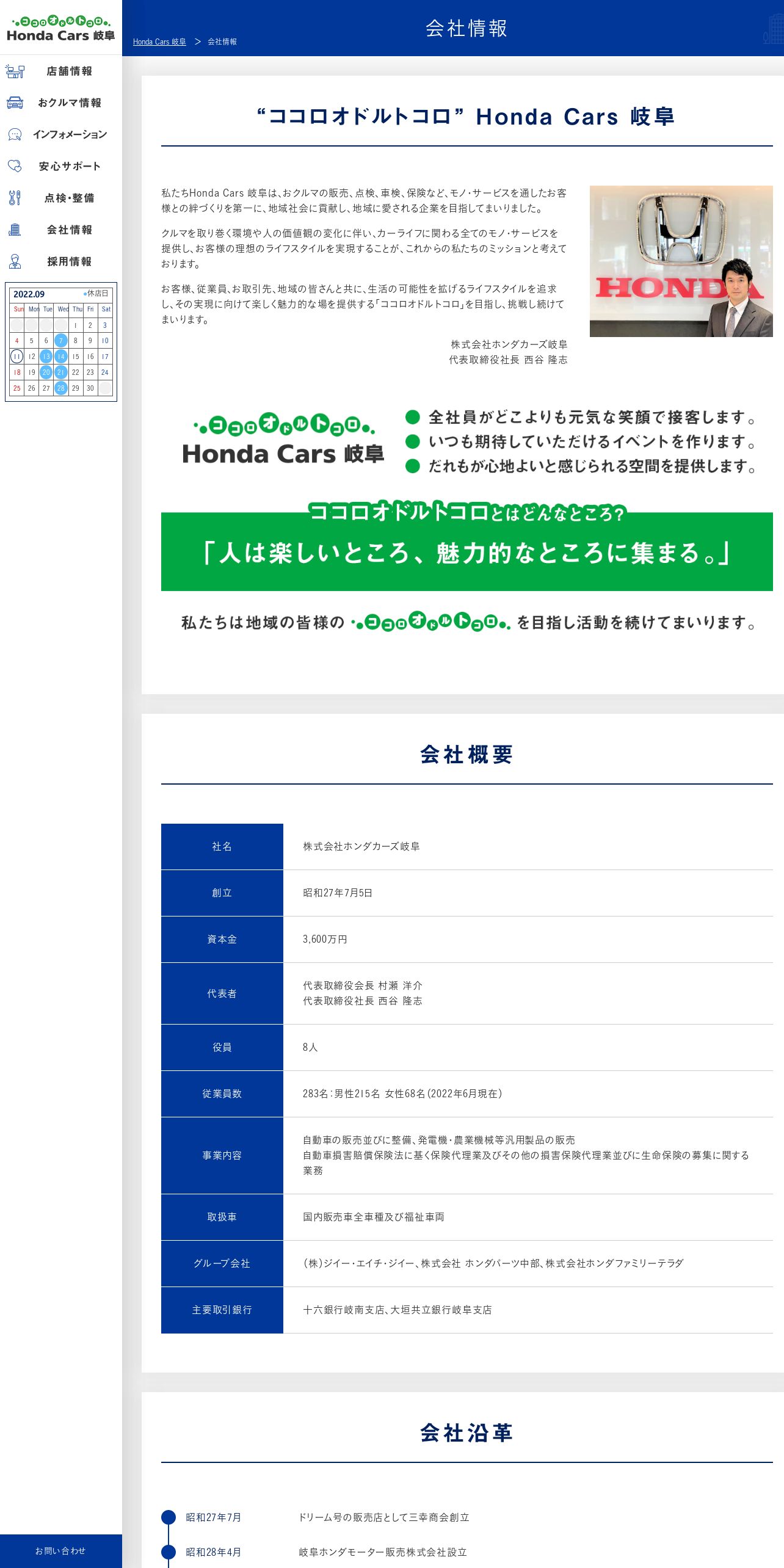Image resolution: width=784 pixels, height=1568 pixels.
Task: Click the 事業内容 table header cell
Action: point(222,1155)
